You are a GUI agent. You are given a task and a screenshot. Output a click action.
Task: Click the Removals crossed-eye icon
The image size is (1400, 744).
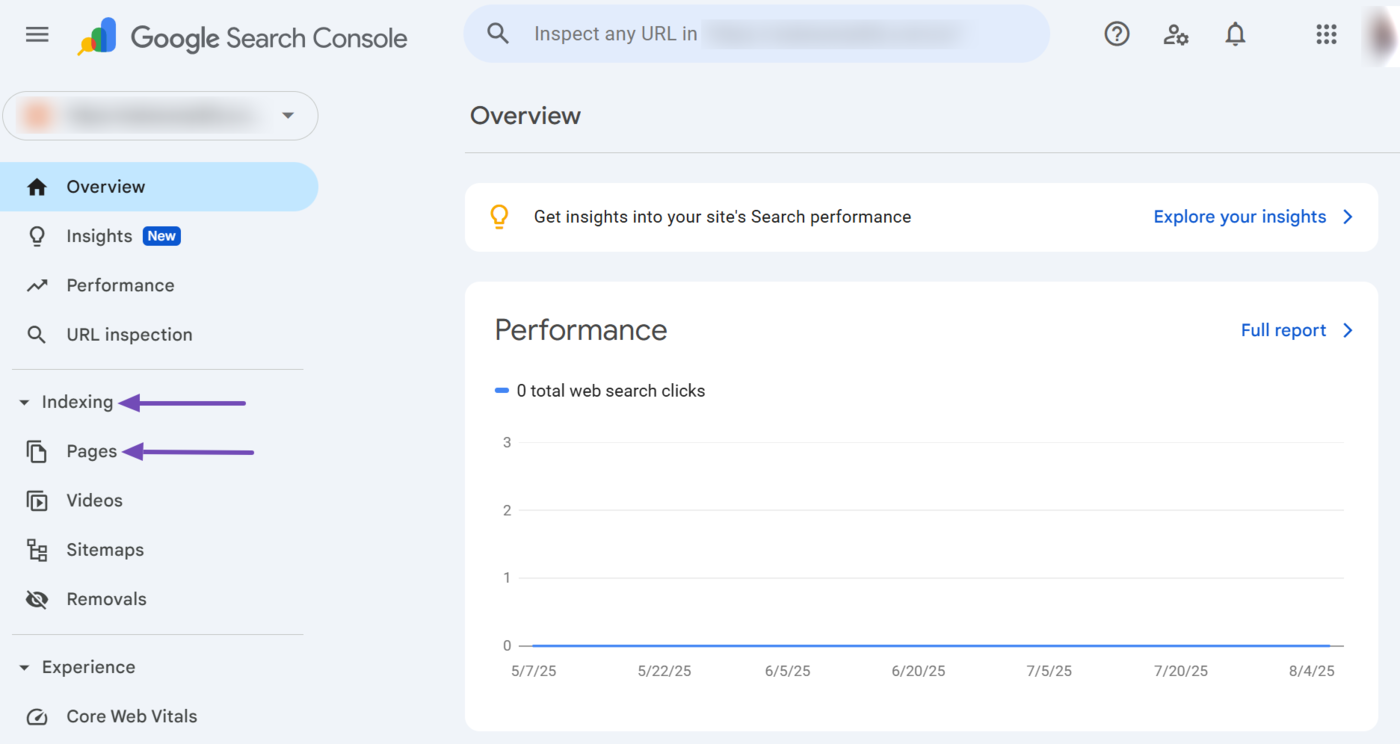click(x=37, y=600)
